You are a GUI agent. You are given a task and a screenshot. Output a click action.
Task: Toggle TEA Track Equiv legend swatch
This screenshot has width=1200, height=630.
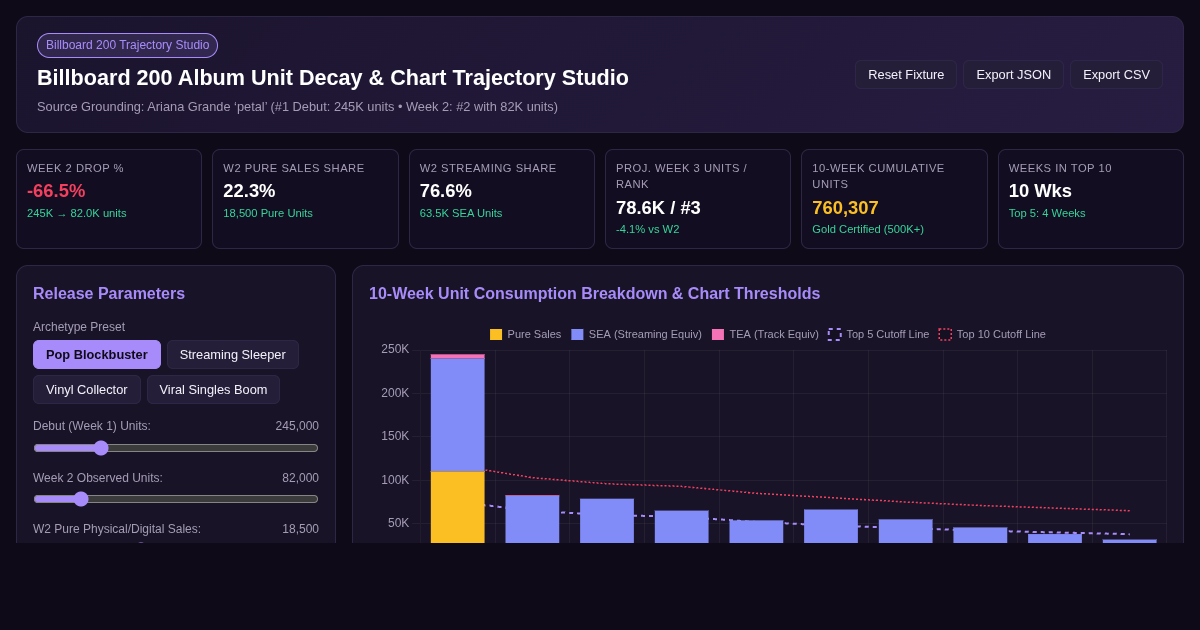pos(718,334)
